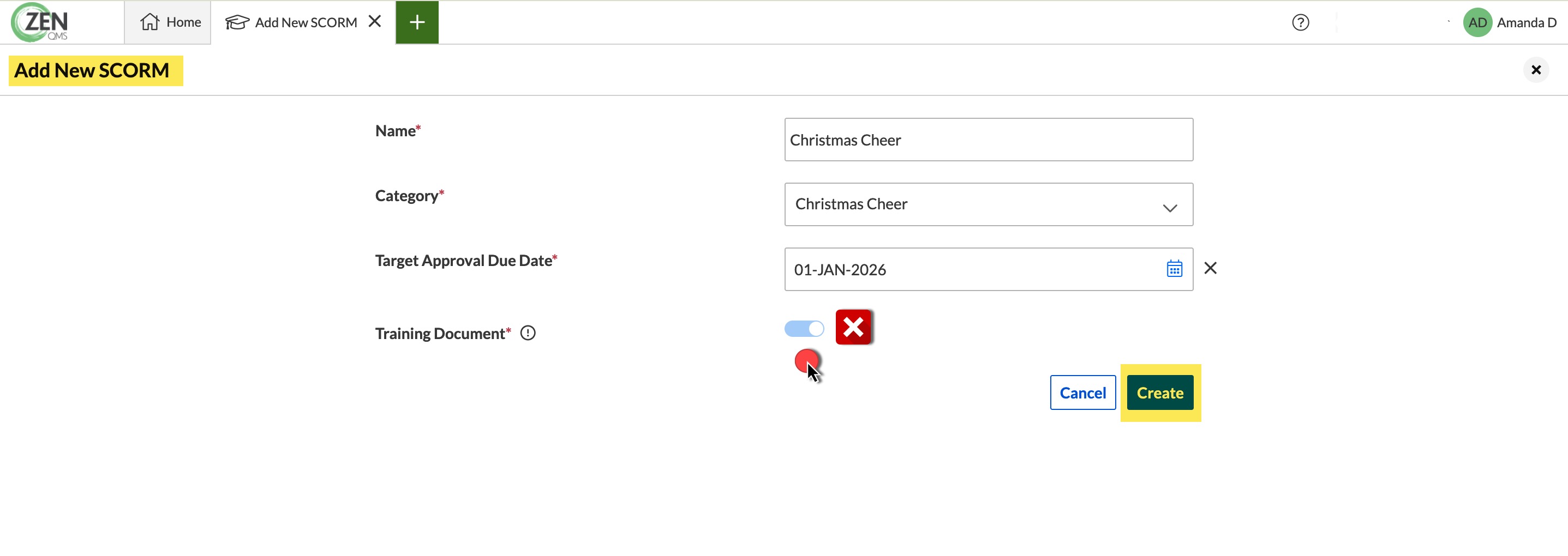Image resolution: width=1568 pixels, height=556 pixels.
Task: Open Amanda D user menu
Action: tap(1526, 22)
